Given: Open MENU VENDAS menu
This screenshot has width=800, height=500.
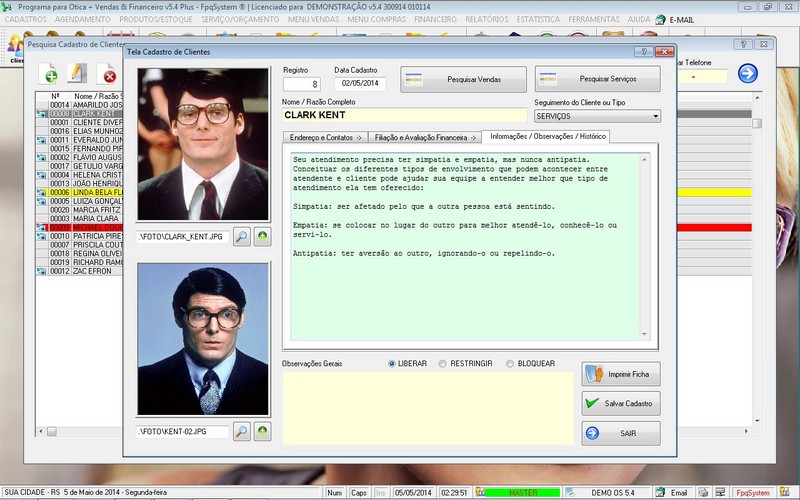Looking at the screenshot, I should [x=313, y=19].
